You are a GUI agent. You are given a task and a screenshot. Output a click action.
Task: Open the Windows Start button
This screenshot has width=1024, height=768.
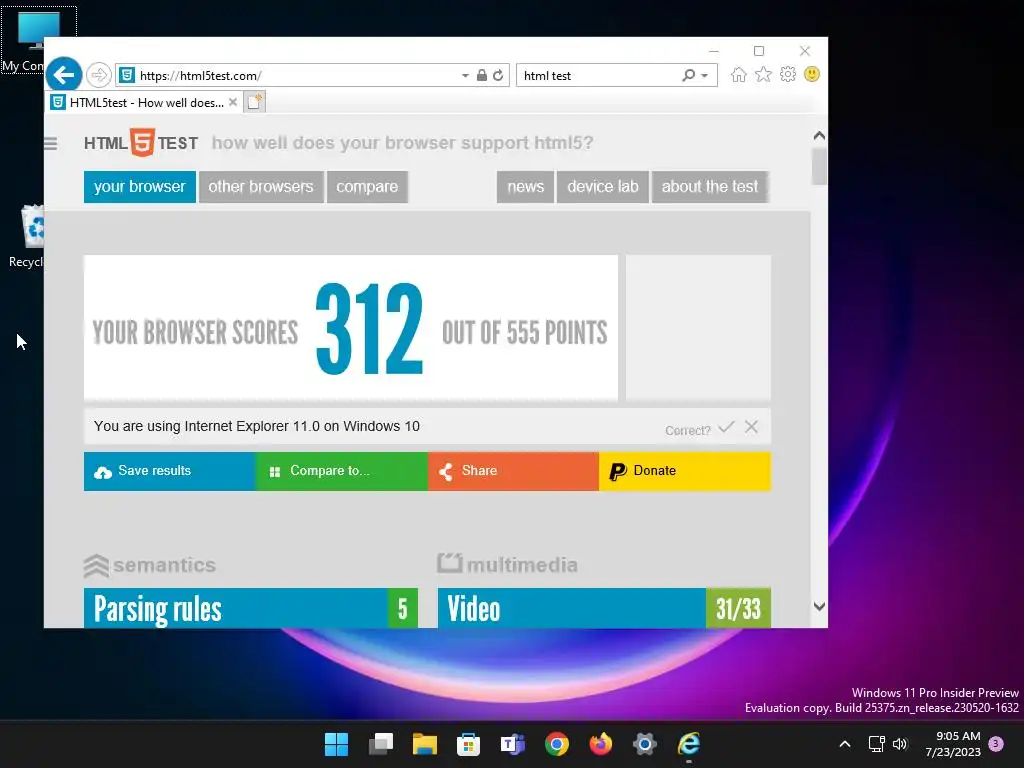pos(336,744)
